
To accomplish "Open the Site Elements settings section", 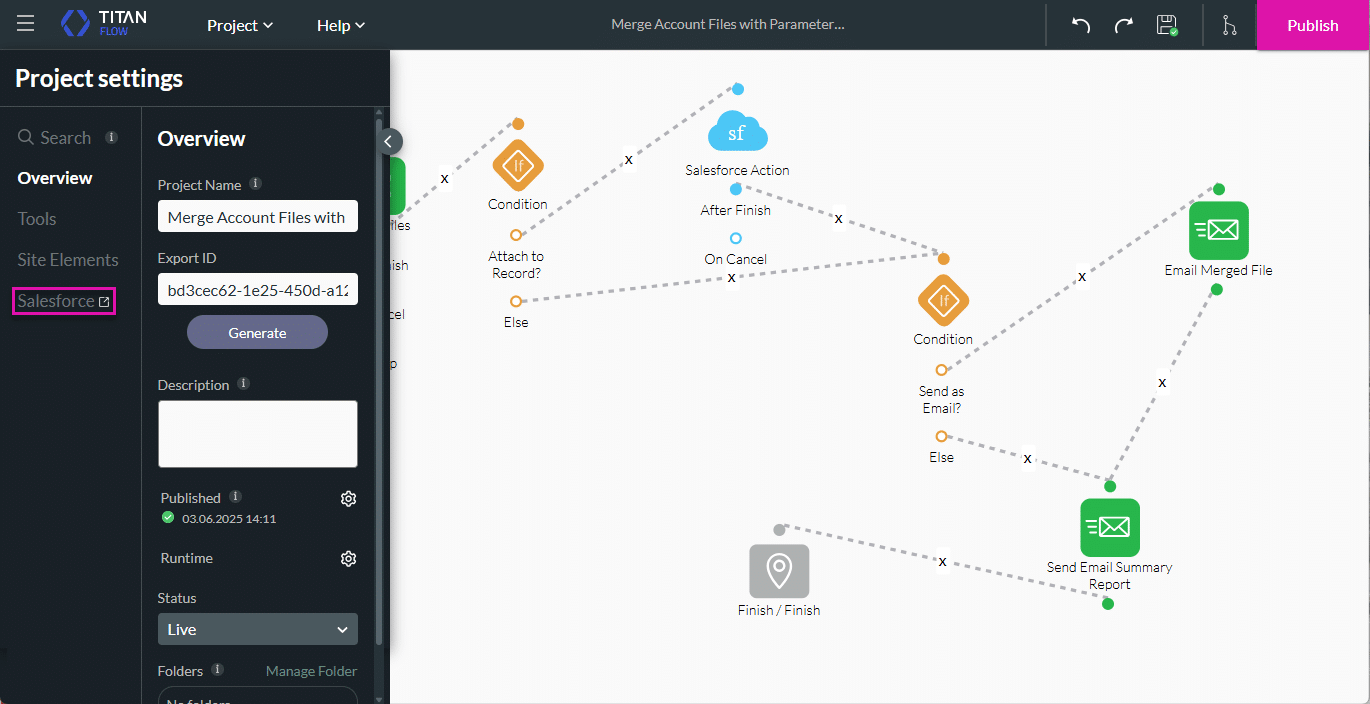I will pyautogui.click(x=68, y=260).
